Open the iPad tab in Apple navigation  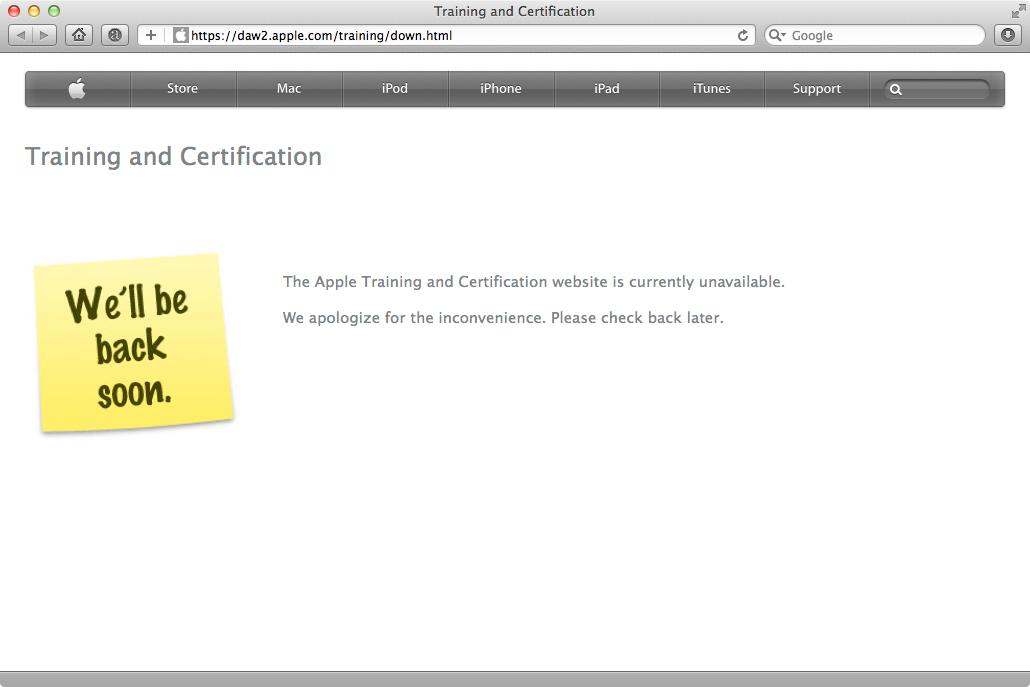(x=607, y=89)
